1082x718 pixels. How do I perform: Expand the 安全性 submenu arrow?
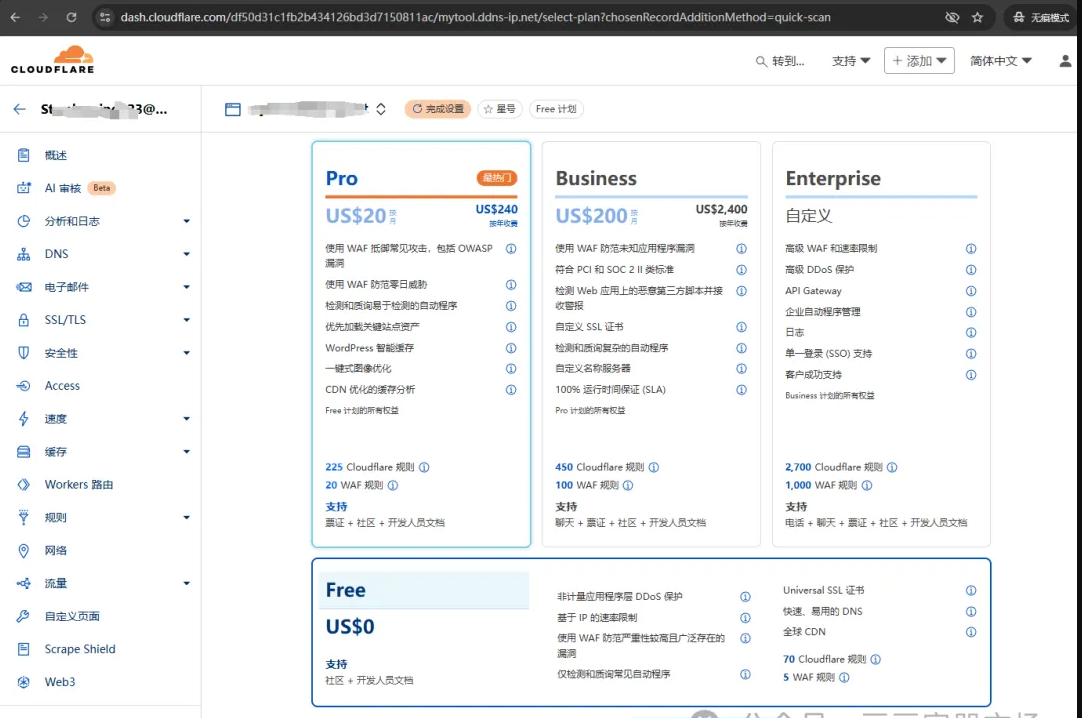click(186, 353)
